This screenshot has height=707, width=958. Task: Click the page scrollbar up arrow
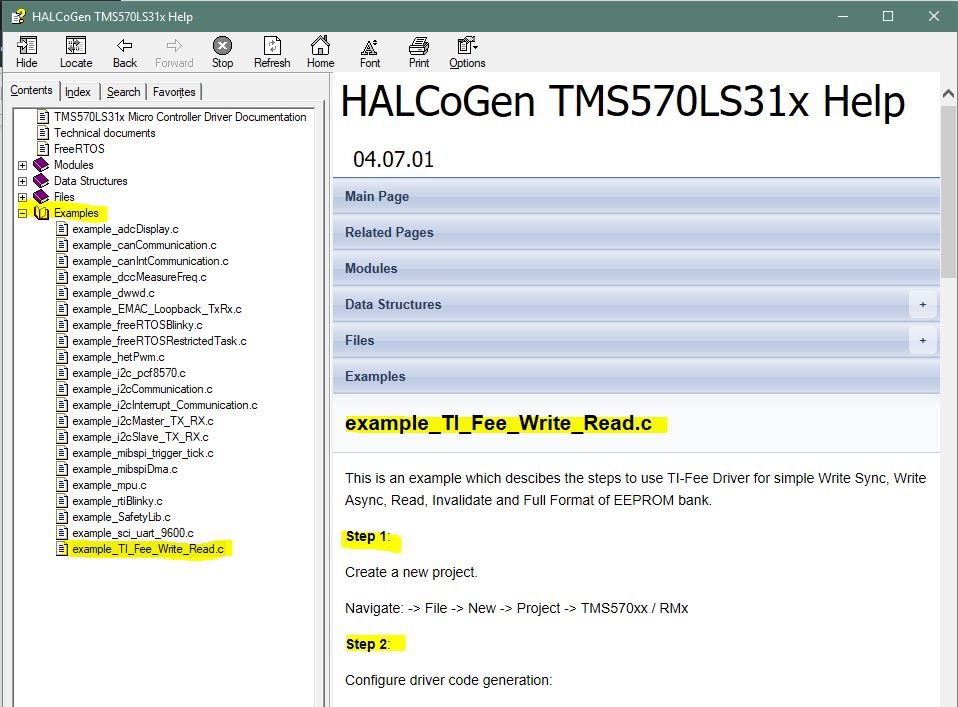tap(948, 93)
